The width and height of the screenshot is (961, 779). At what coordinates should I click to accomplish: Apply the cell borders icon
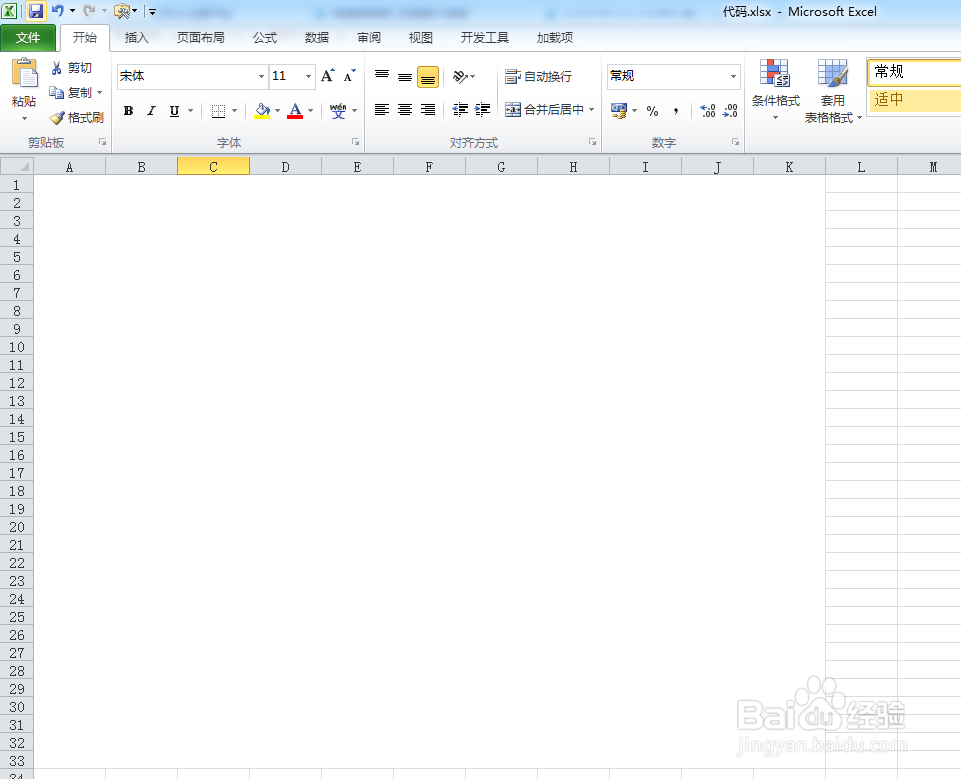tap(218, 111)
